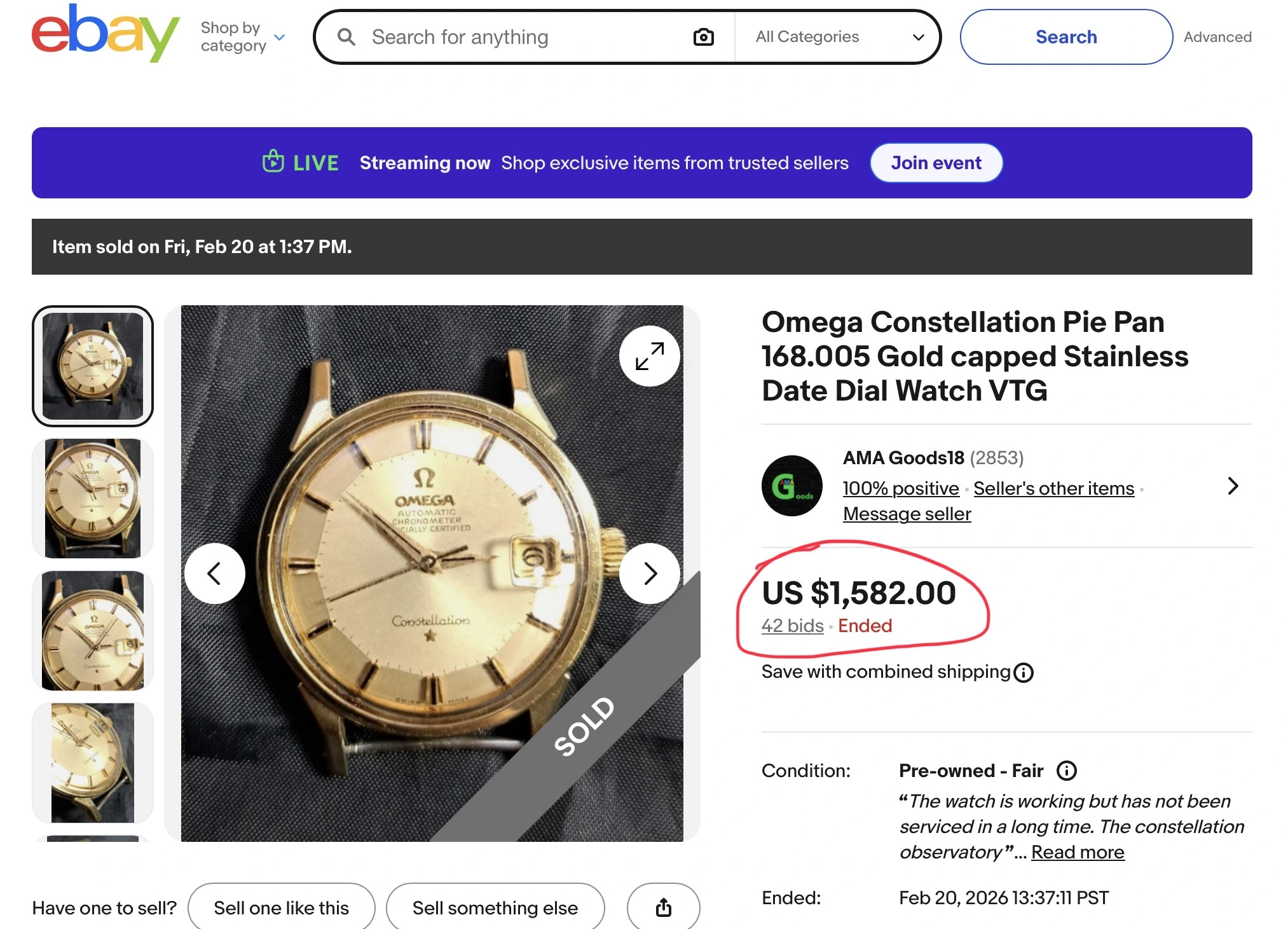The height and width of the screenshot is (929, 1288).
Task: Click the Search button
Action: 1065,37
